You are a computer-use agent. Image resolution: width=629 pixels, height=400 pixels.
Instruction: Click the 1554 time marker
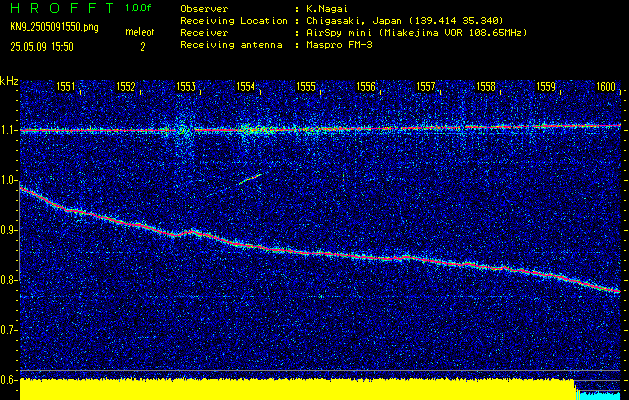click(x=246, y=87)
